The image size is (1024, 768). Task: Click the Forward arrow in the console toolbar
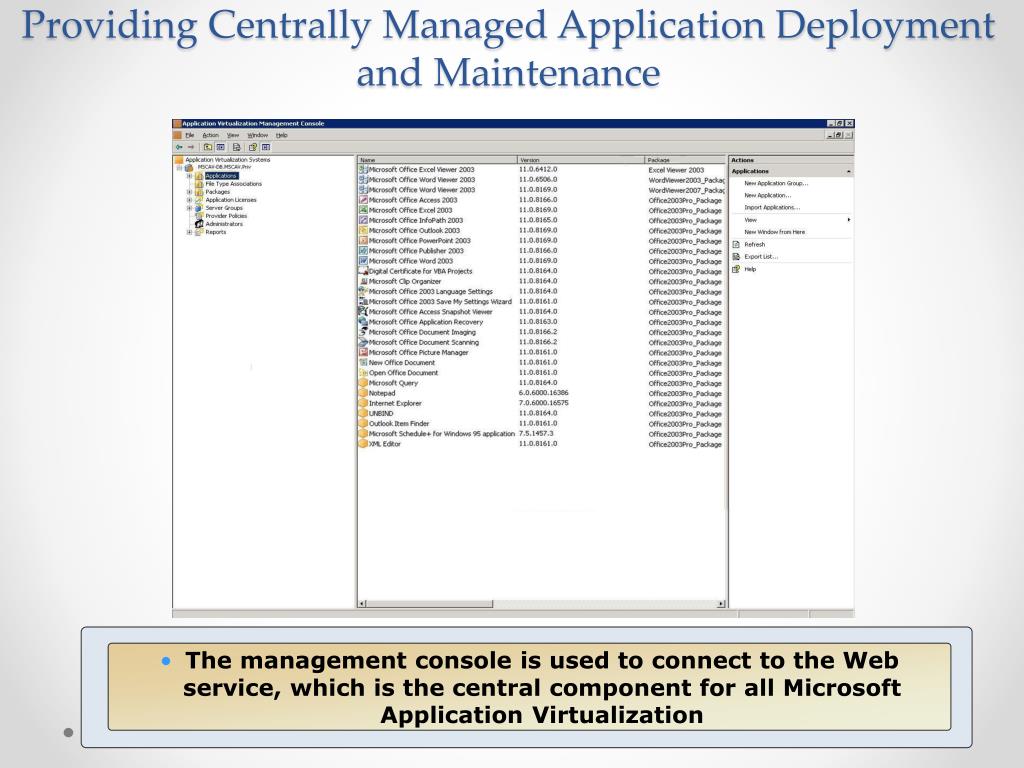pos(191,148)
